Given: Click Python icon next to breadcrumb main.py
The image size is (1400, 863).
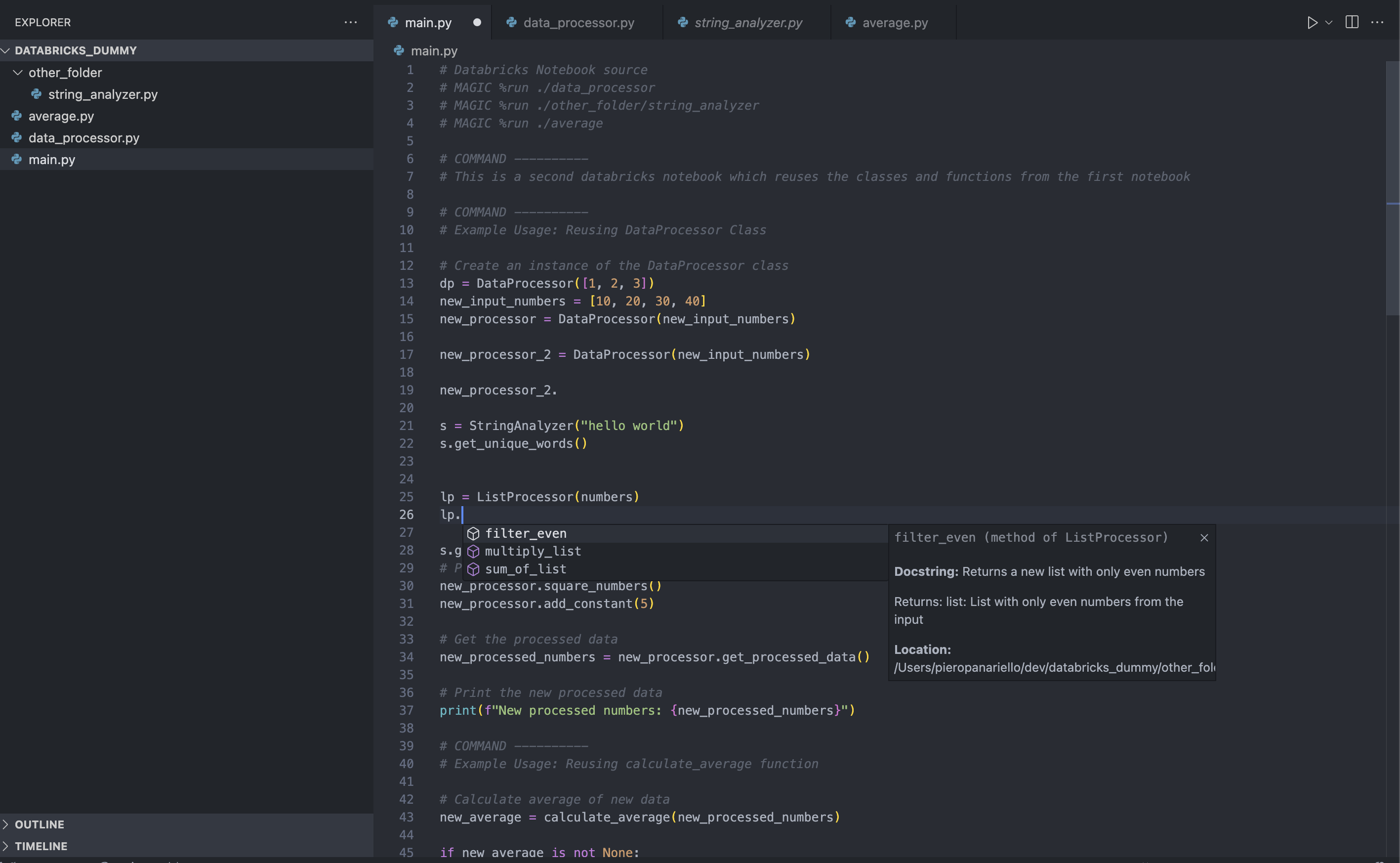Looking at the screenshot, I should 398,50.
